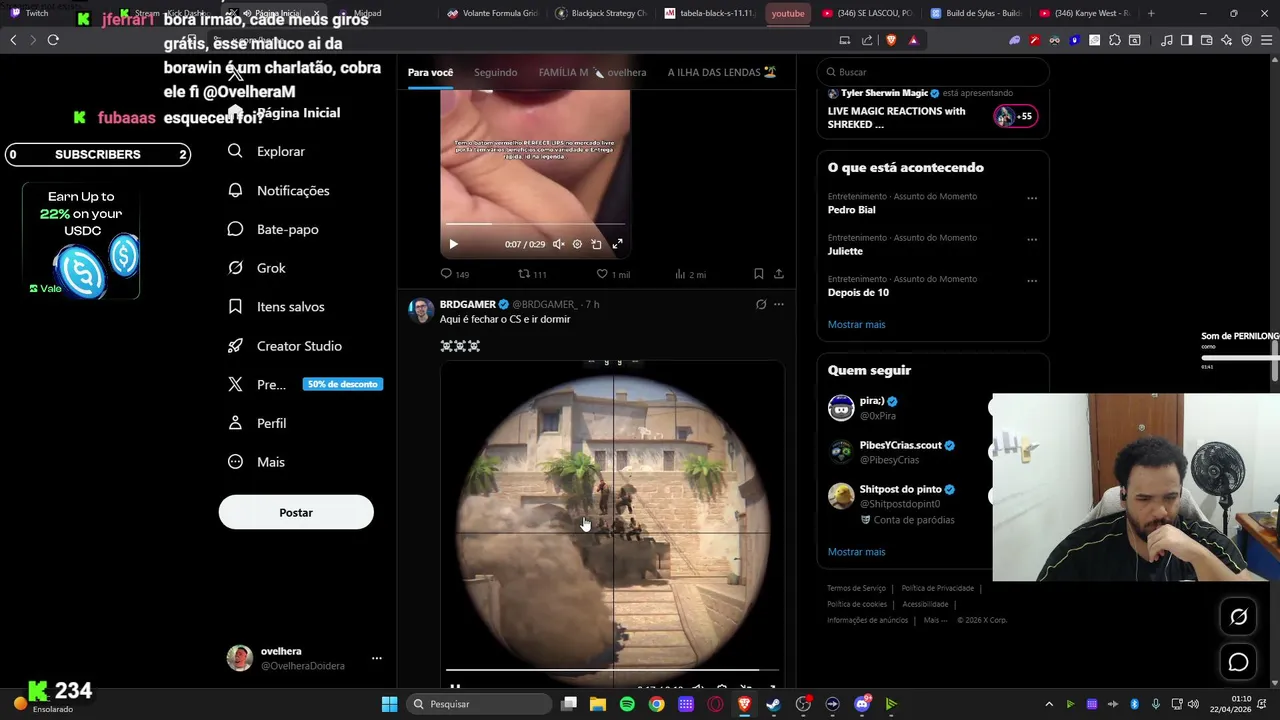This screenshot has width=1280, height=720.
Task: Seek the CS video's progress bar
Action: 612,670
